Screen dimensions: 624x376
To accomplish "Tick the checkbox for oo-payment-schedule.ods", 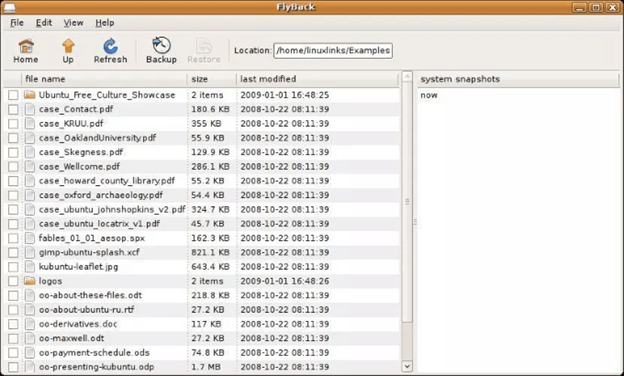I will (x=13, y=353).
